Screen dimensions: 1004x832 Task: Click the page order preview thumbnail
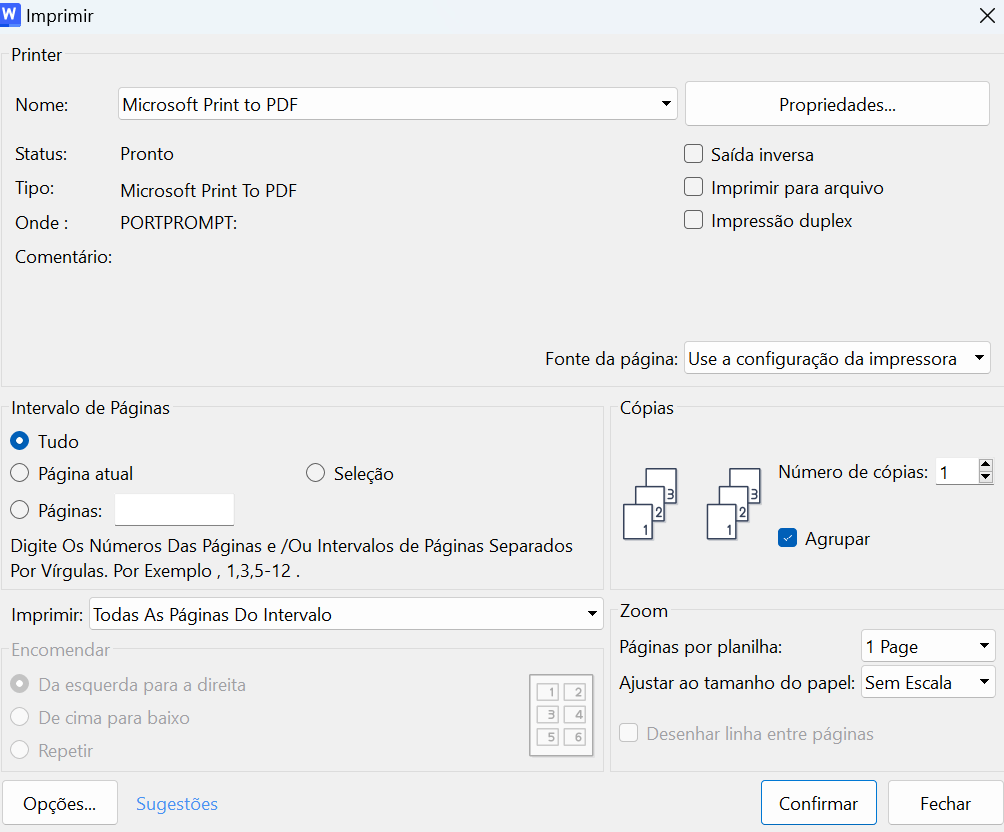coord(560,715)
